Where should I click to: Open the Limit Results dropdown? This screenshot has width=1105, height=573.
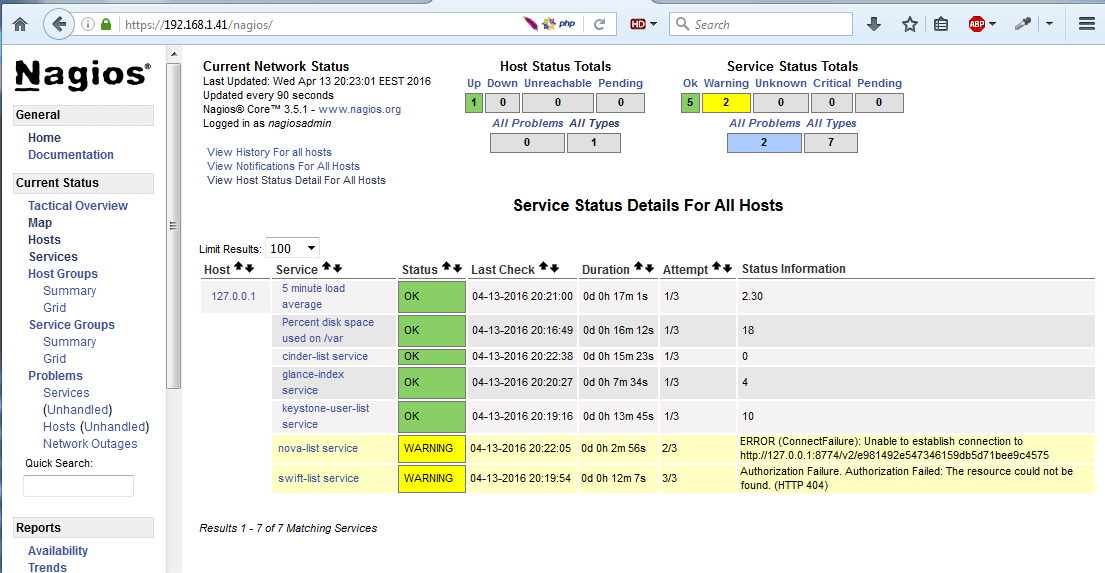pos(292,248)
